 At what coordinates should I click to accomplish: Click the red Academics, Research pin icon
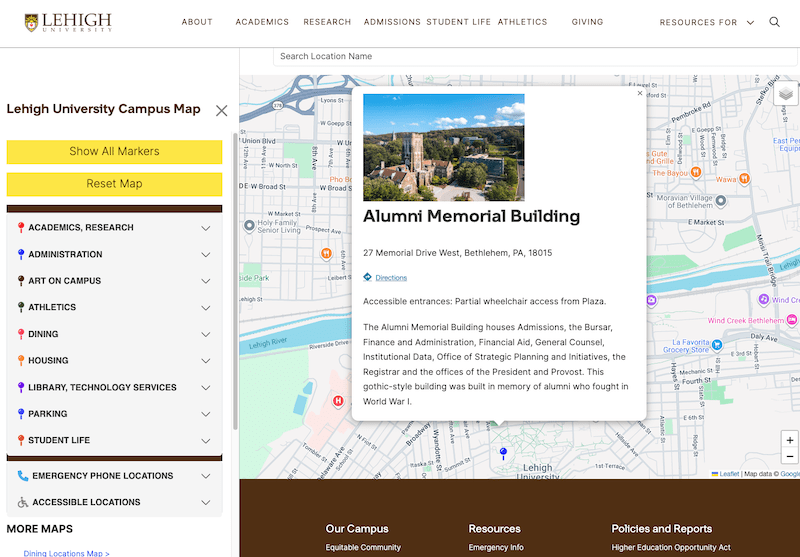tap(21, 227)
